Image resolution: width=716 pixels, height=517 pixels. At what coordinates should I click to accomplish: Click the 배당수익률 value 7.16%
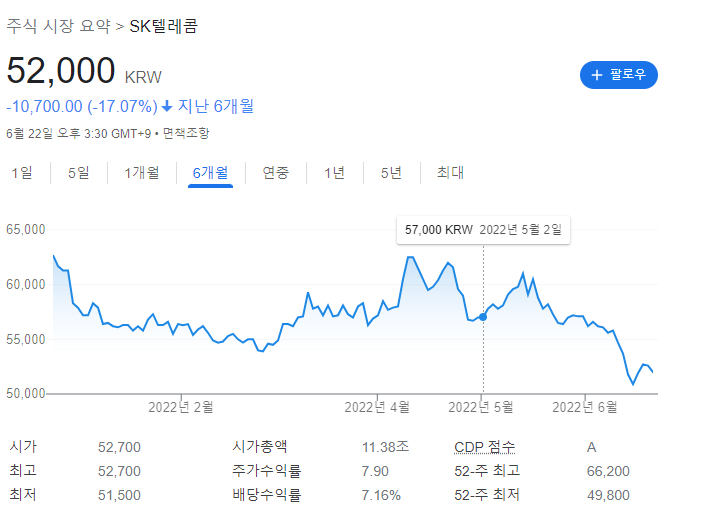pos(381,495)
